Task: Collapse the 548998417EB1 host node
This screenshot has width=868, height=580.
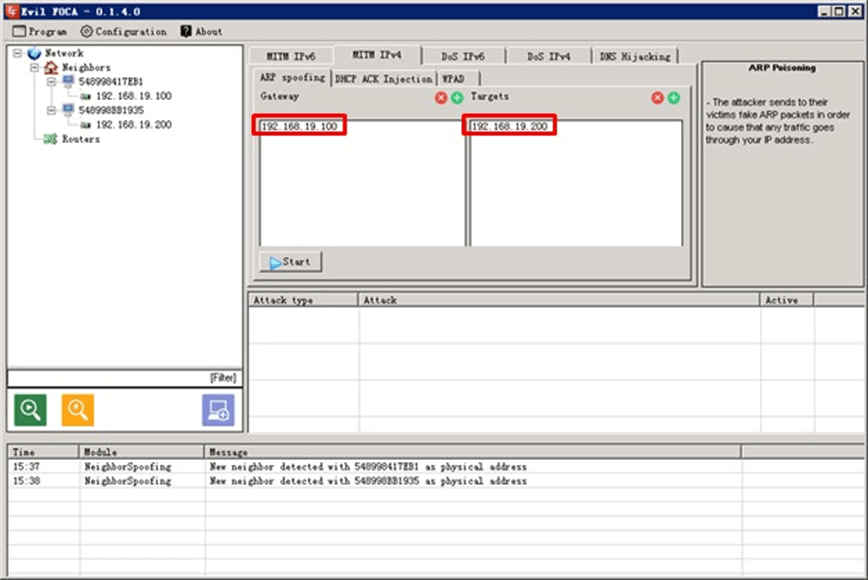Action: pos(51,82)
